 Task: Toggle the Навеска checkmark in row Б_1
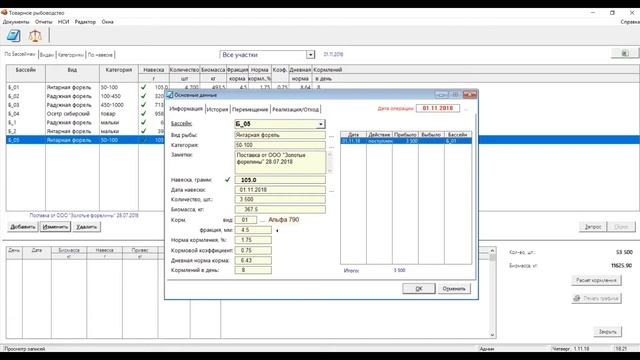[143, 122]
